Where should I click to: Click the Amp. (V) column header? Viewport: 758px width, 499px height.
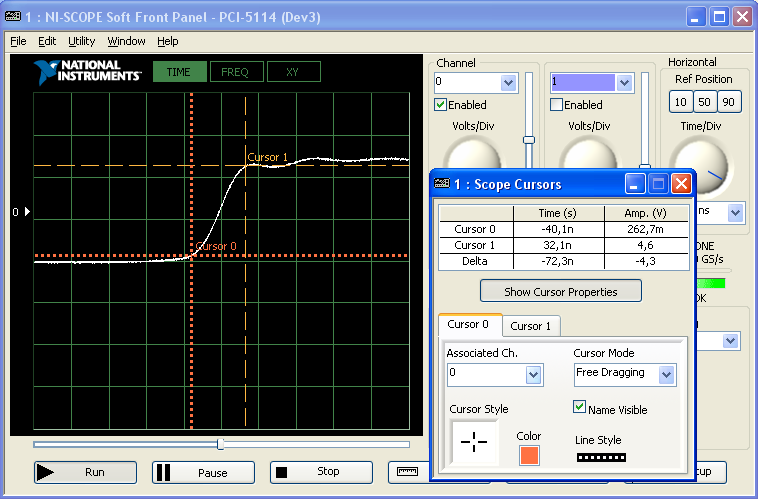coord(646,213)
